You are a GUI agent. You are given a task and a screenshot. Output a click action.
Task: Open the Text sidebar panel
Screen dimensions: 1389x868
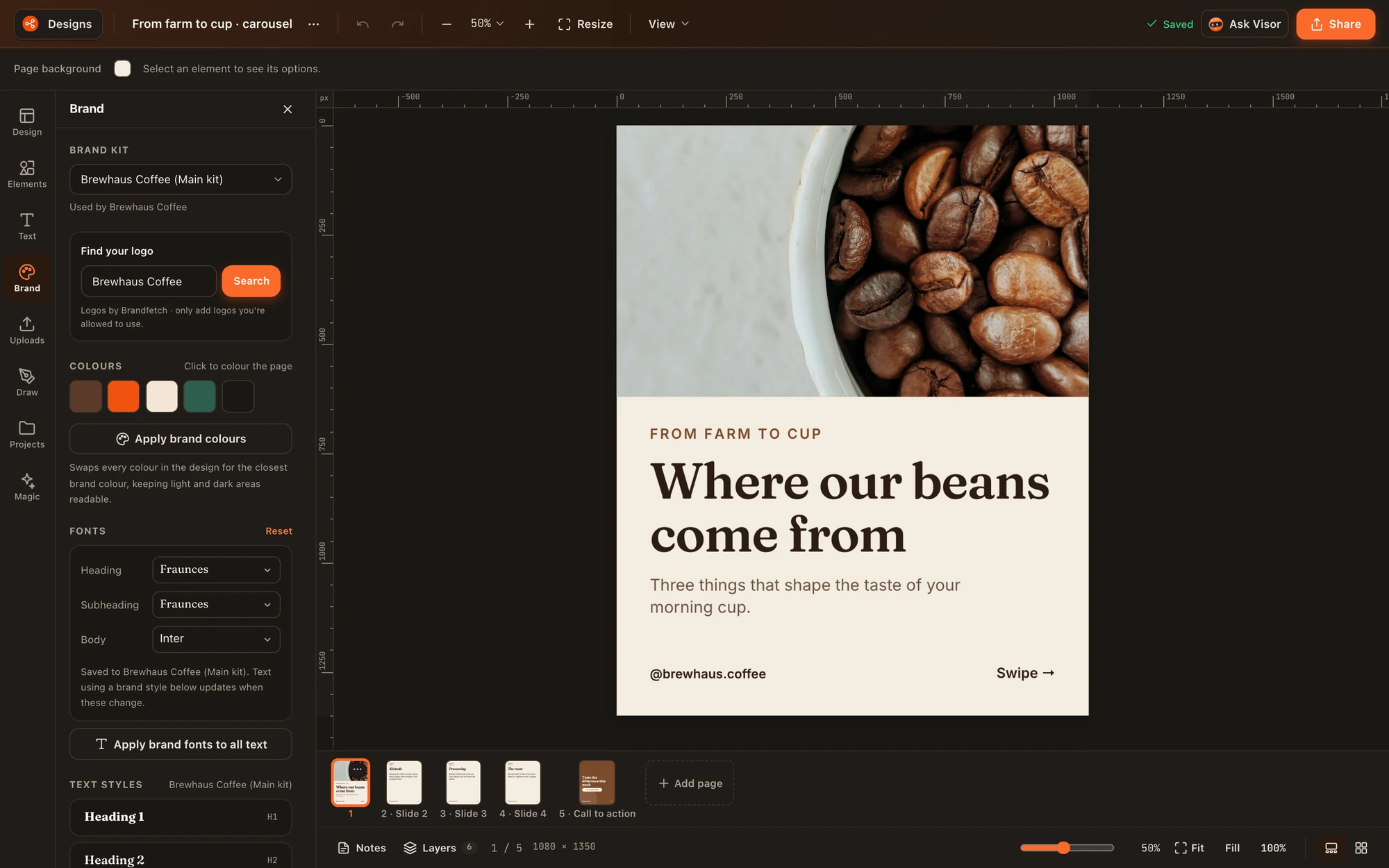coord(27,226)
